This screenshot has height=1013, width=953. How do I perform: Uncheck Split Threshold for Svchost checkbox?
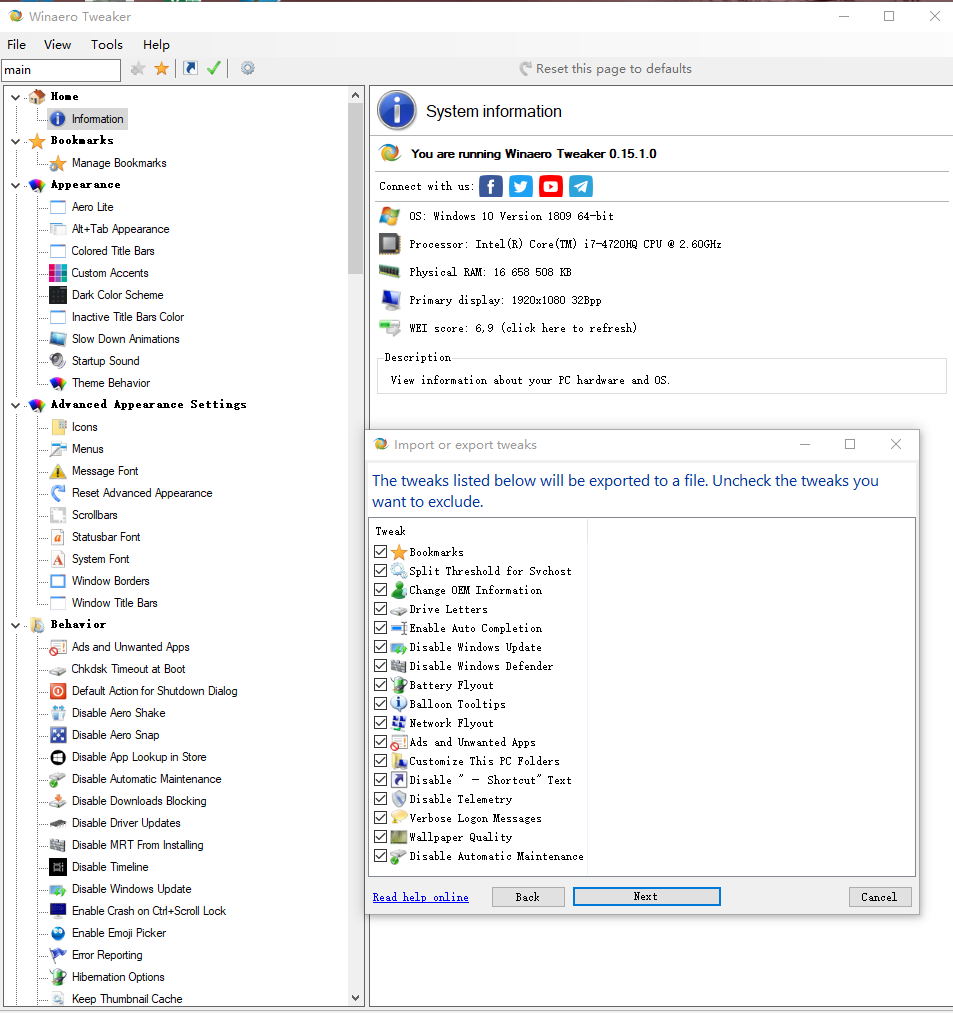pyautogui.click(x=381, y=570)
